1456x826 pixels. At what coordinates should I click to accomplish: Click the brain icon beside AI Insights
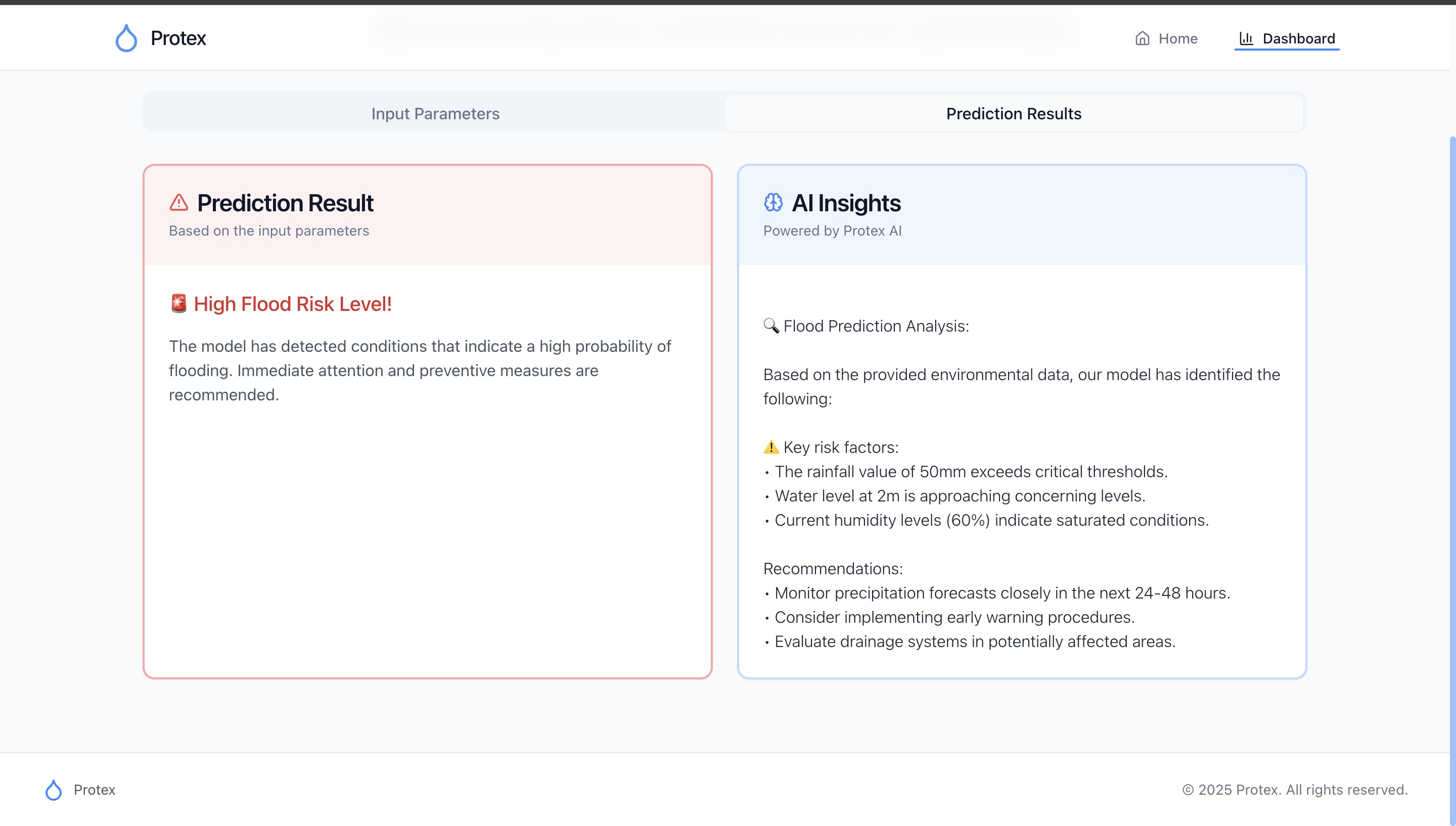click(x=773, y=203)
